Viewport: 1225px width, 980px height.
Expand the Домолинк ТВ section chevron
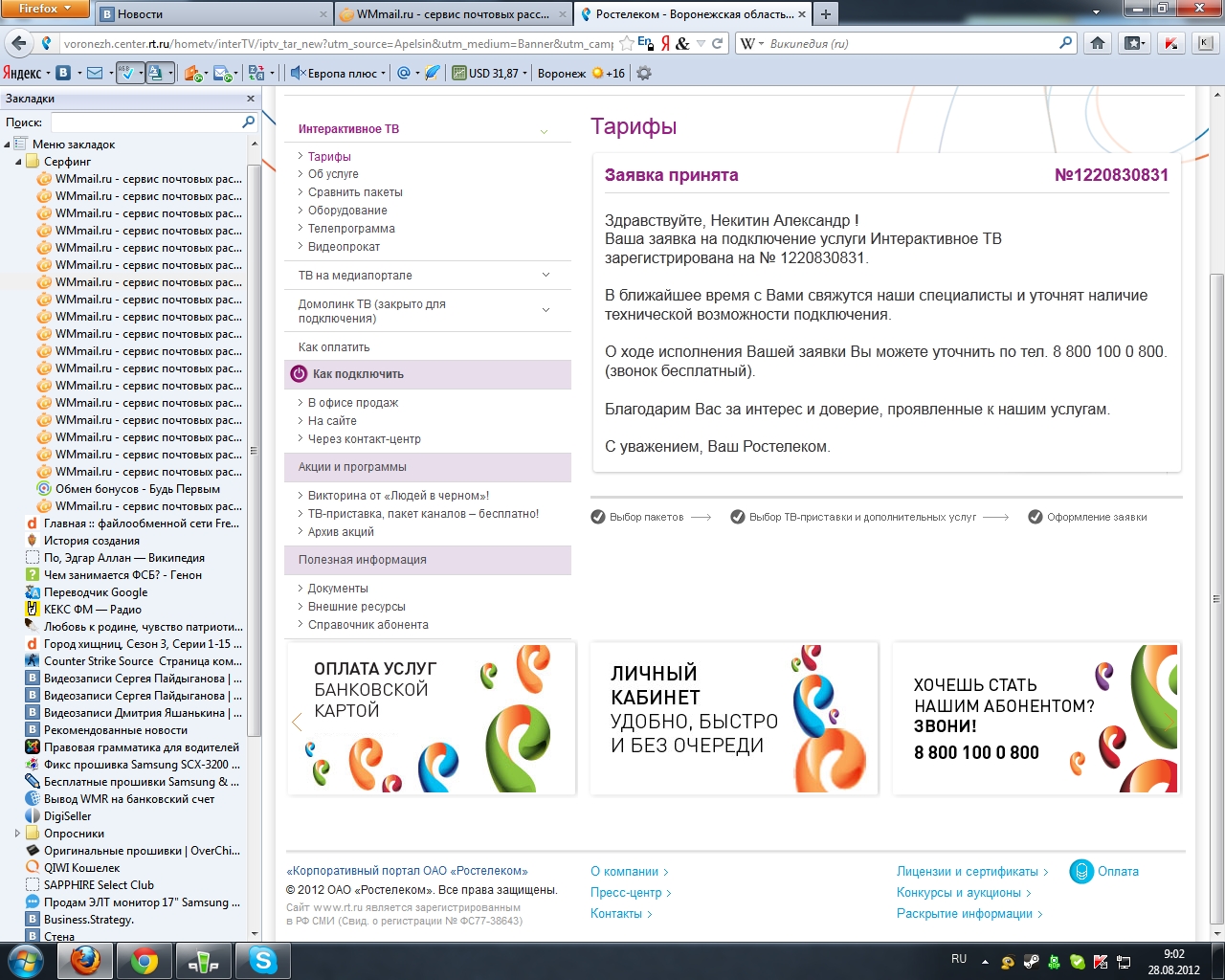(x=546, y=310)
